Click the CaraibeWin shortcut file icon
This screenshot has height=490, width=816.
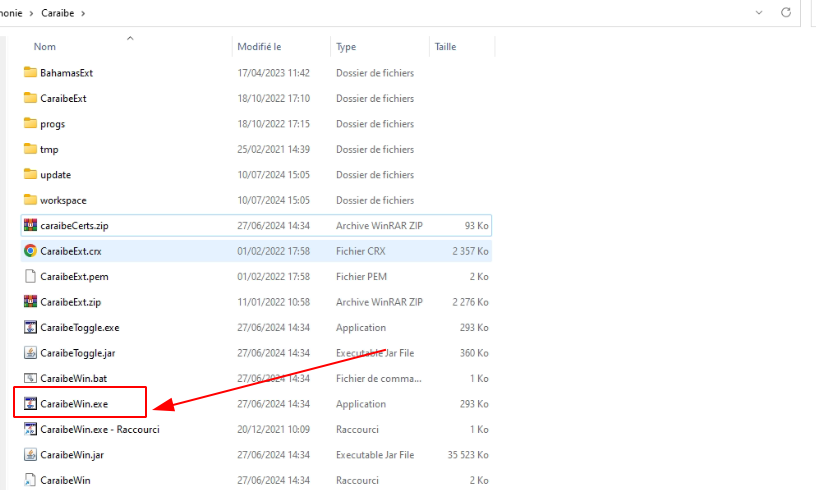point(30,480)
